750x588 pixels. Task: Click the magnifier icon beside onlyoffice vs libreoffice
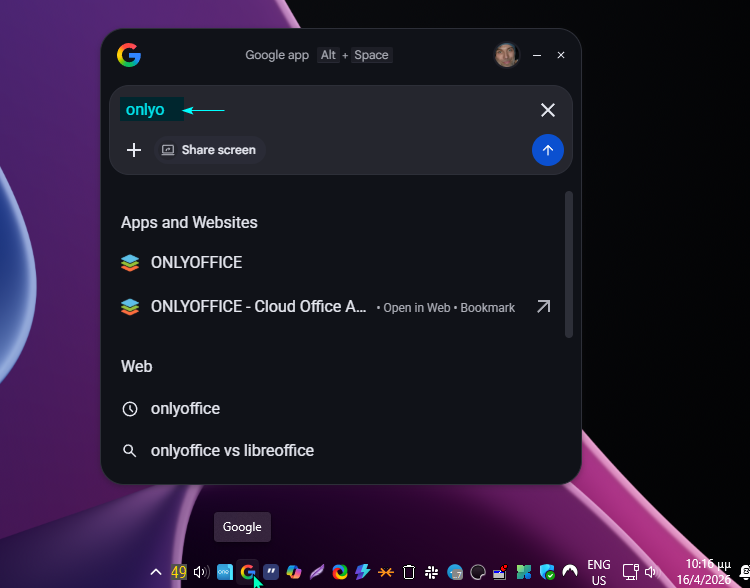click(130, 451)
